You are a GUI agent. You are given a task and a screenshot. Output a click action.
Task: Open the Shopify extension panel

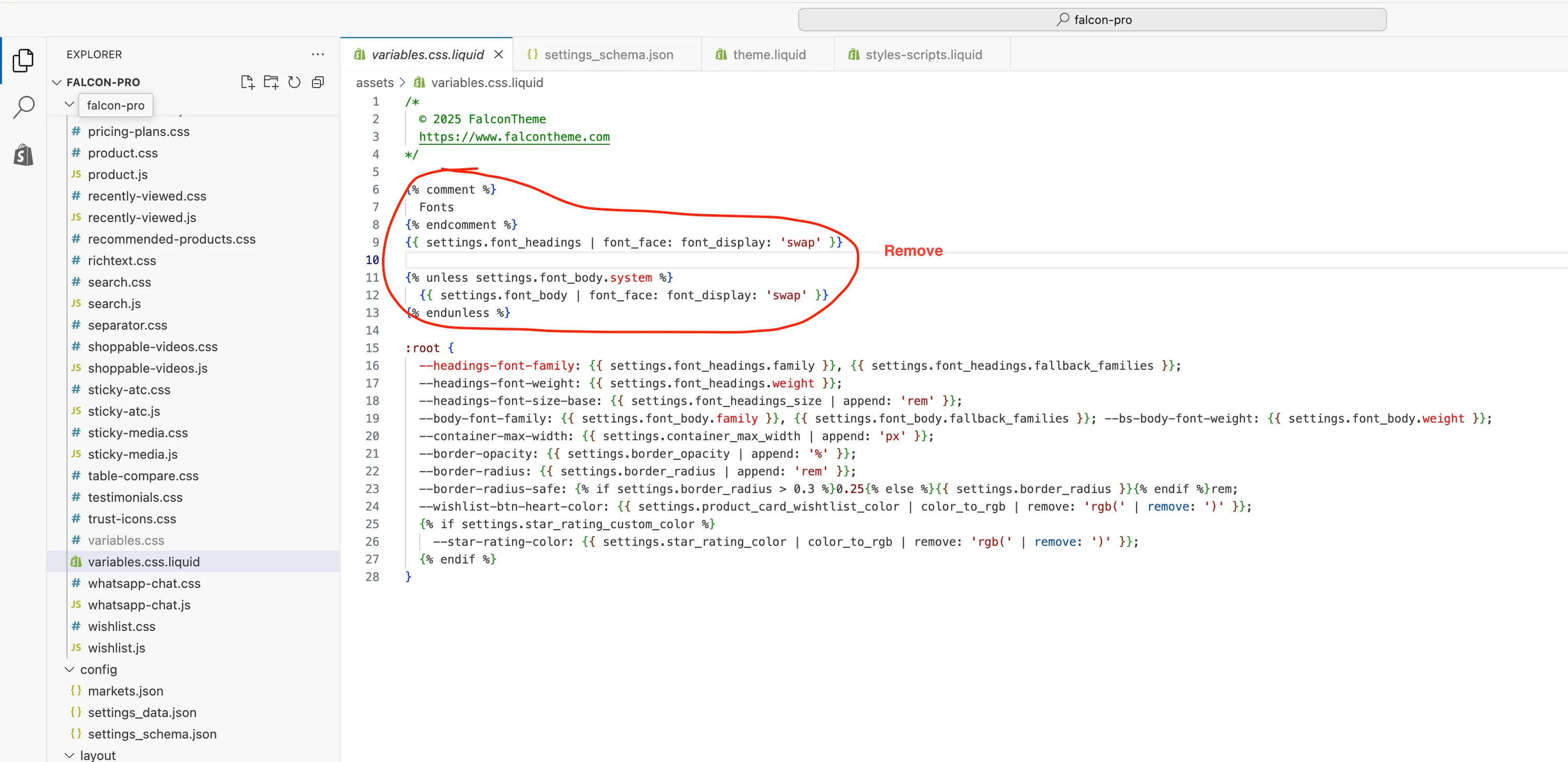point(23,154)
